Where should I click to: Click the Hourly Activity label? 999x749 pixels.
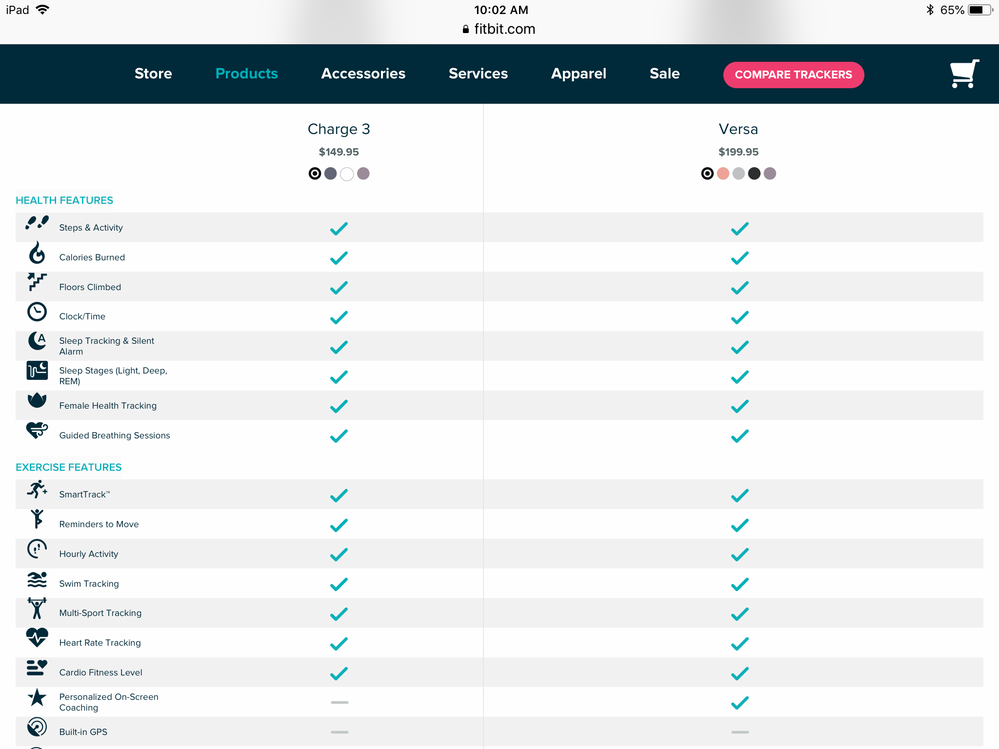(x=89, y=554)
